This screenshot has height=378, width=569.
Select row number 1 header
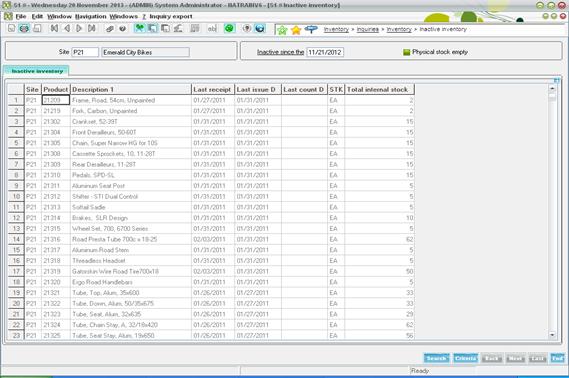(x=16, y=100)
